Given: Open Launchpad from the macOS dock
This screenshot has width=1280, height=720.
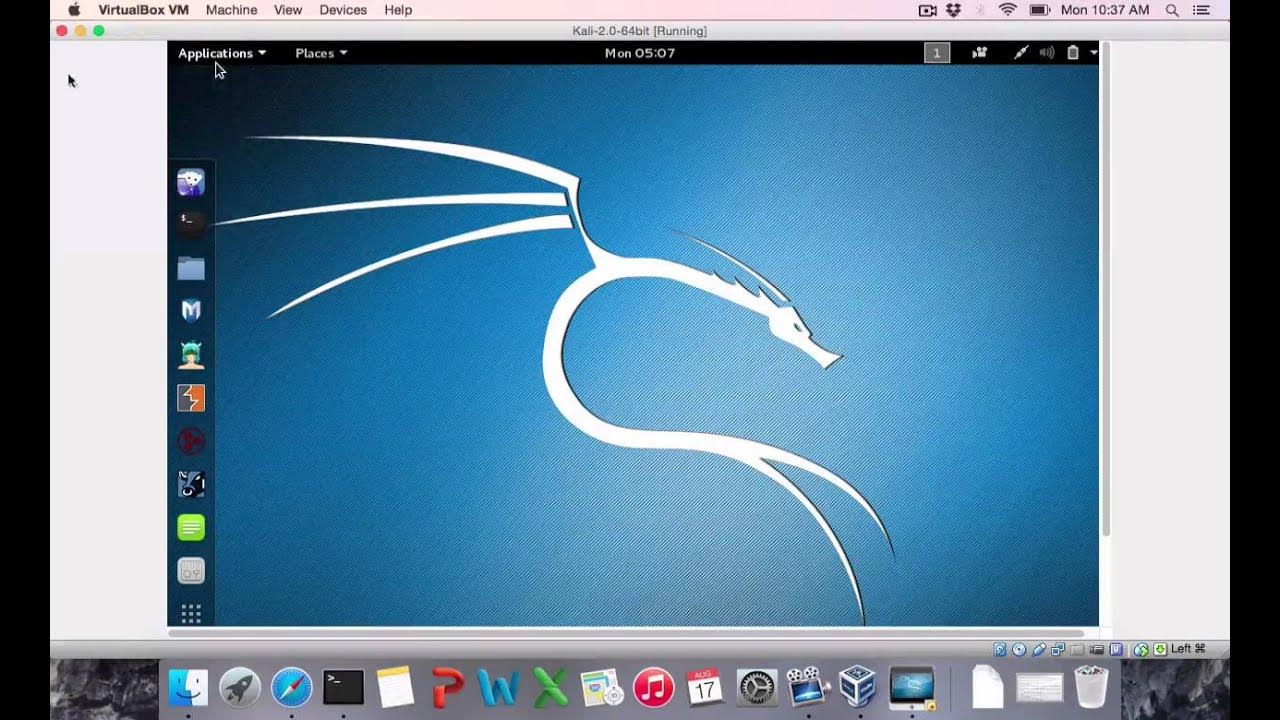Looking at the screenshot, I should pyautogui.click(x=240, y=688).
